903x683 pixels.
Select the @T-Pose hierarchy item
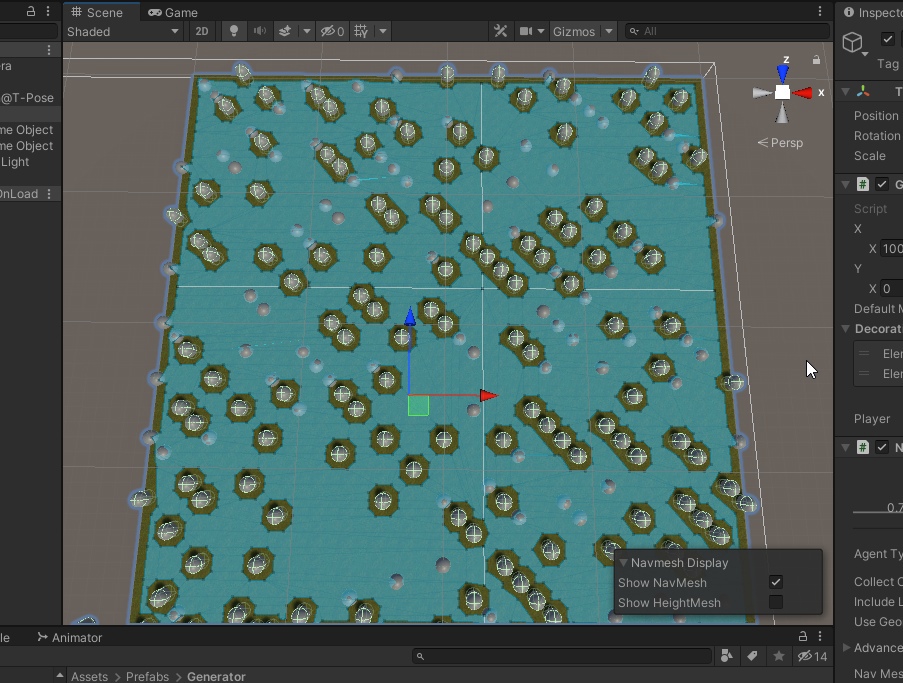27,98
